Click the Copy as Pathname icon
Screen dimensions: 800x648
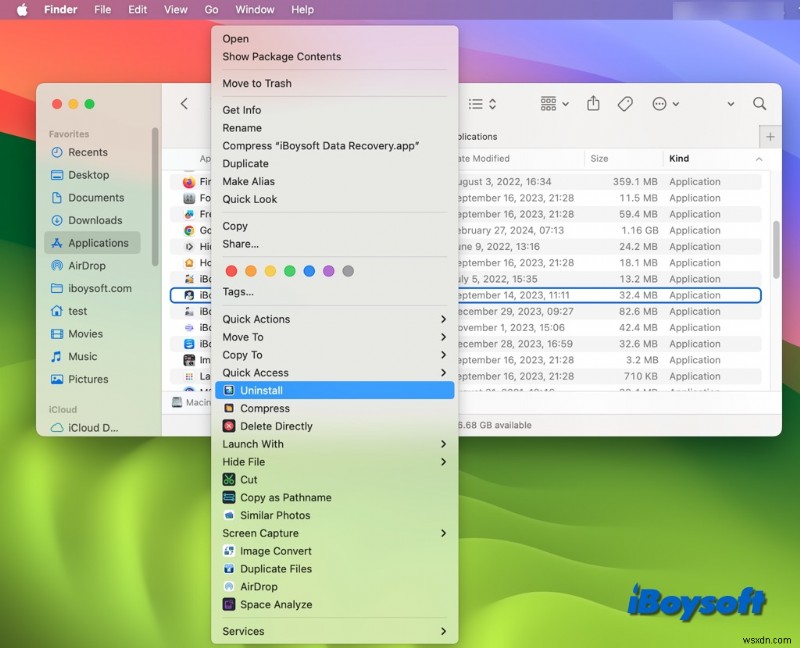[229, 497]
